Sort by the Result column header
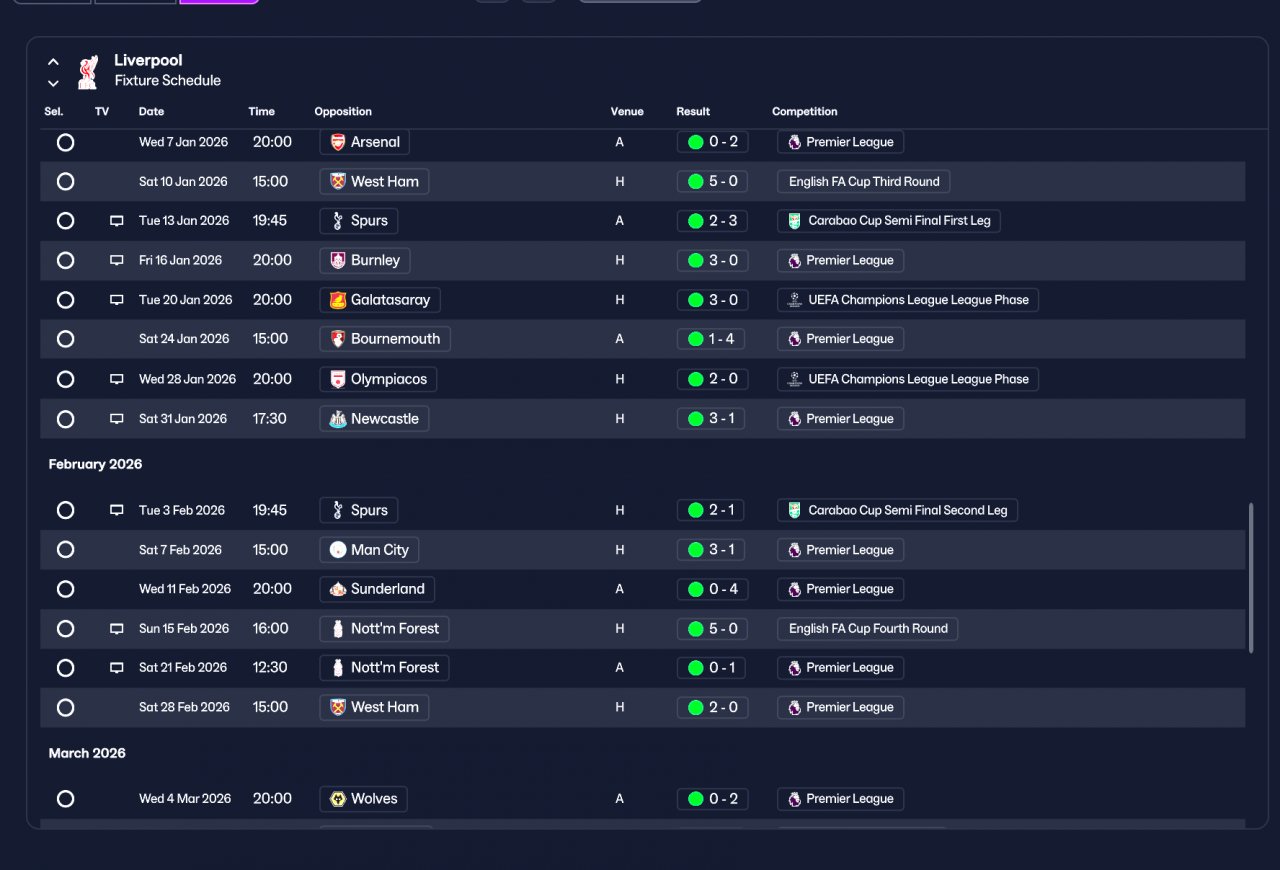The width and height of the screenshot is (1280, 870). (693, 112)
